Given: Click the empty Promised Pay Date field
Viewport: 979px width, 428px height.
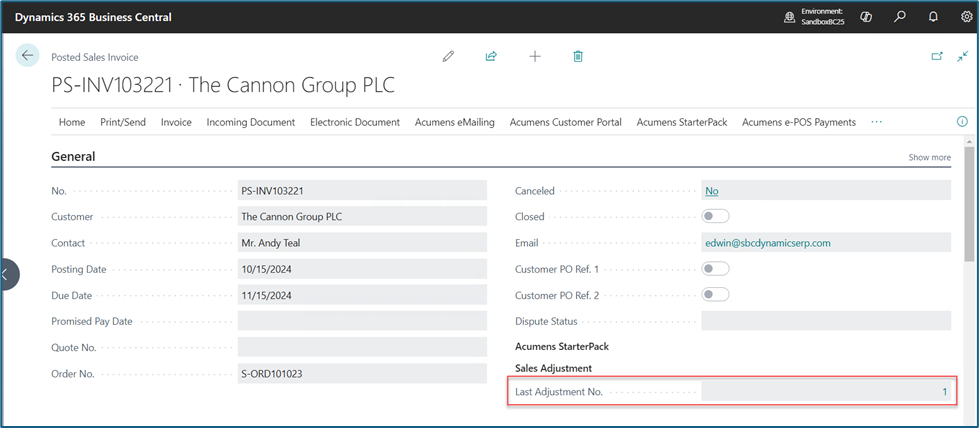Looking at the screenshot, I should coord(362,321).
